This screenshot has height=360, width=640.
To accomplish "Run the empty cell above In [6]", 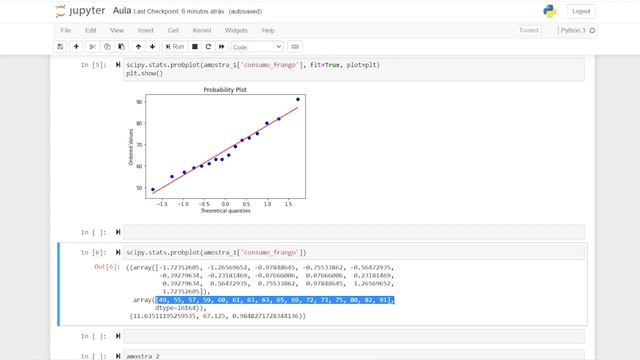I will 118,232.
